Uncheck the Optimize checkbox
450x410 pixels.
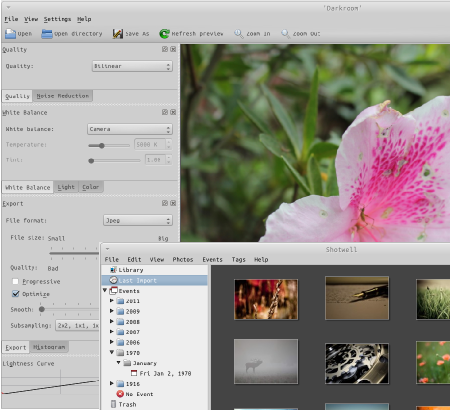[15, 294]
